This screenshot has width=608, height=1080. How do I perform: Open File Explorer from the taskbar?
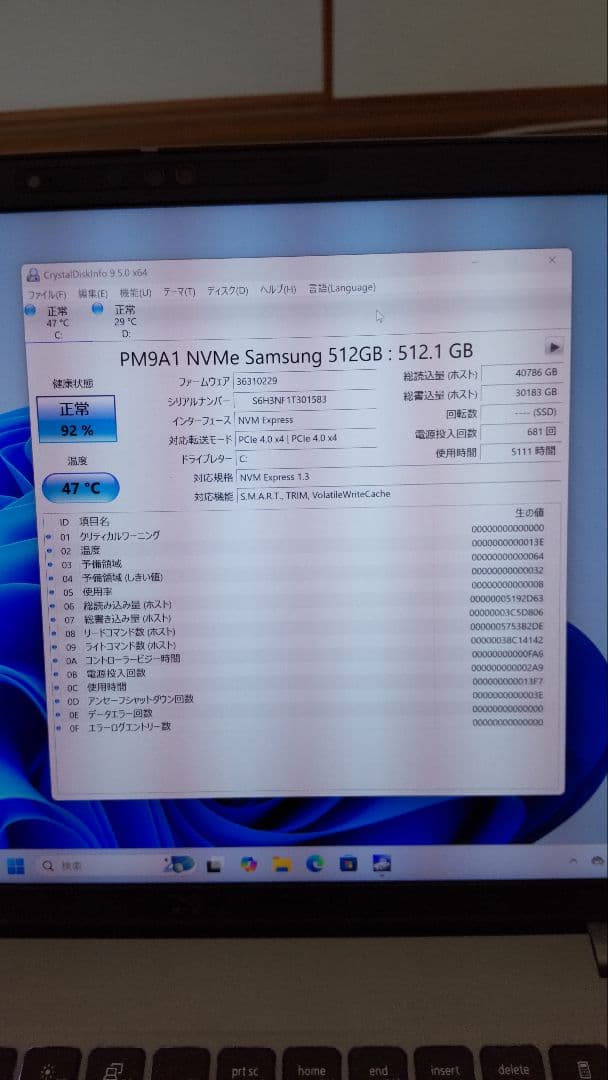(x=282, y=864)
